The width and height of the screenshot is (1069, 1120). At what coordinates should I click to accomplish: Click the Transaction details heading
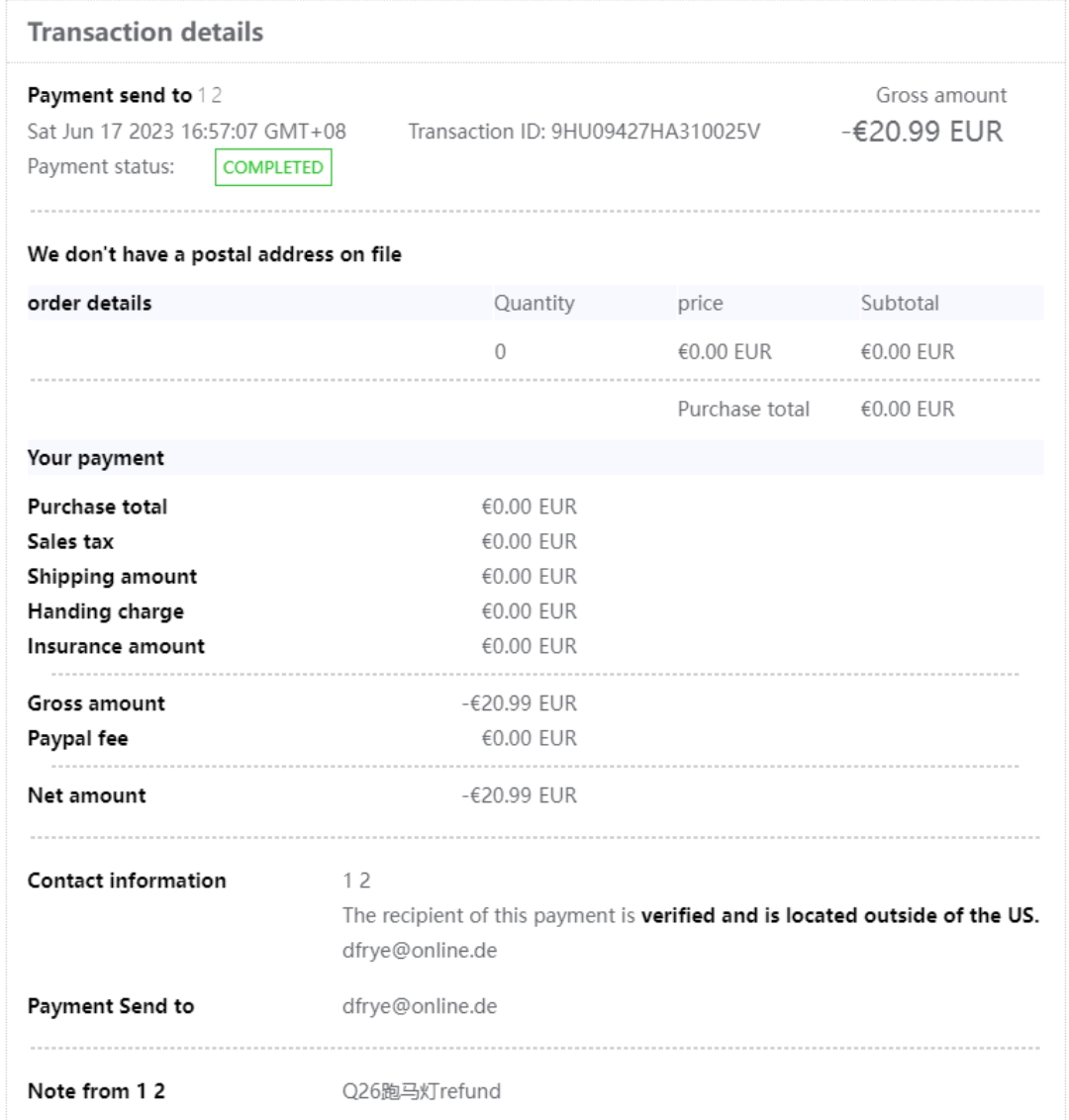tap(146, 33)
